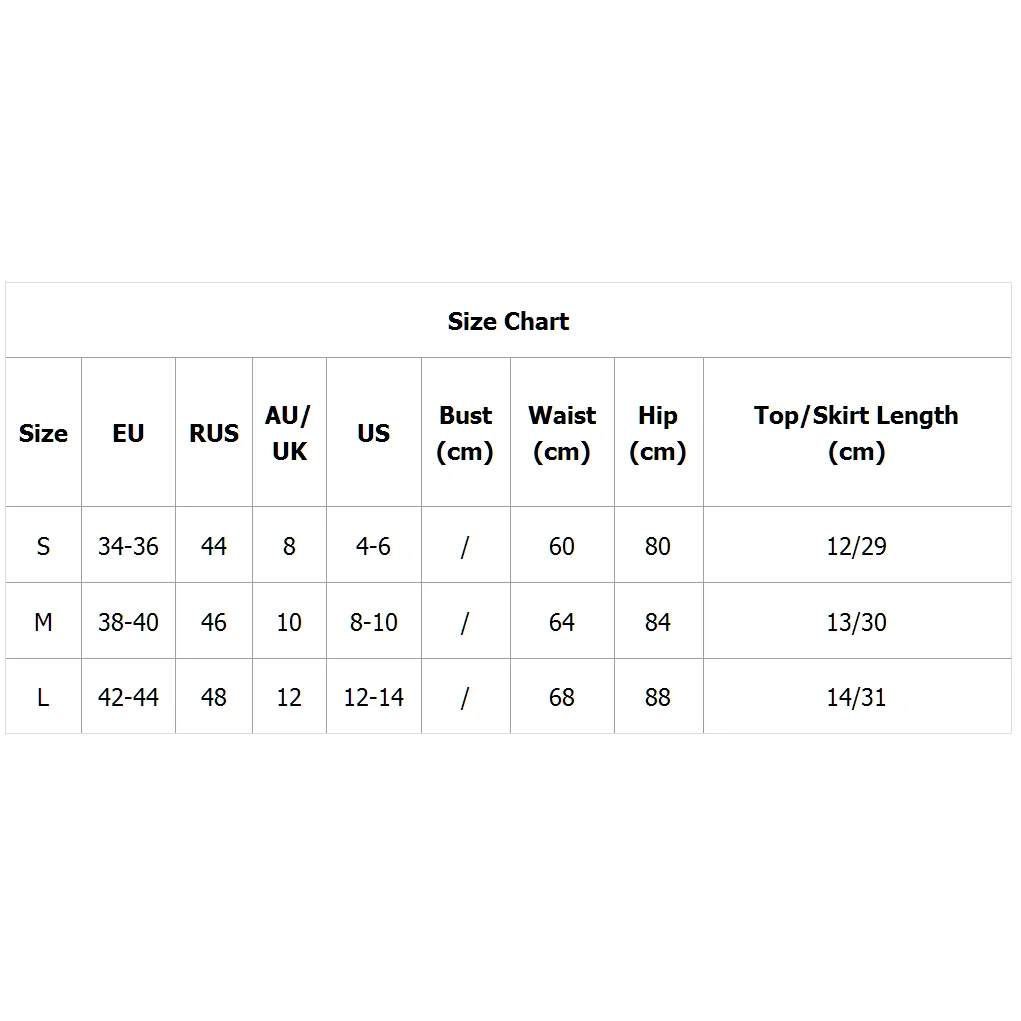The width and height of the screenshot is (1021, 1021).
Task: Select the Bust (cm) header cell
Action: pos(465,433)
